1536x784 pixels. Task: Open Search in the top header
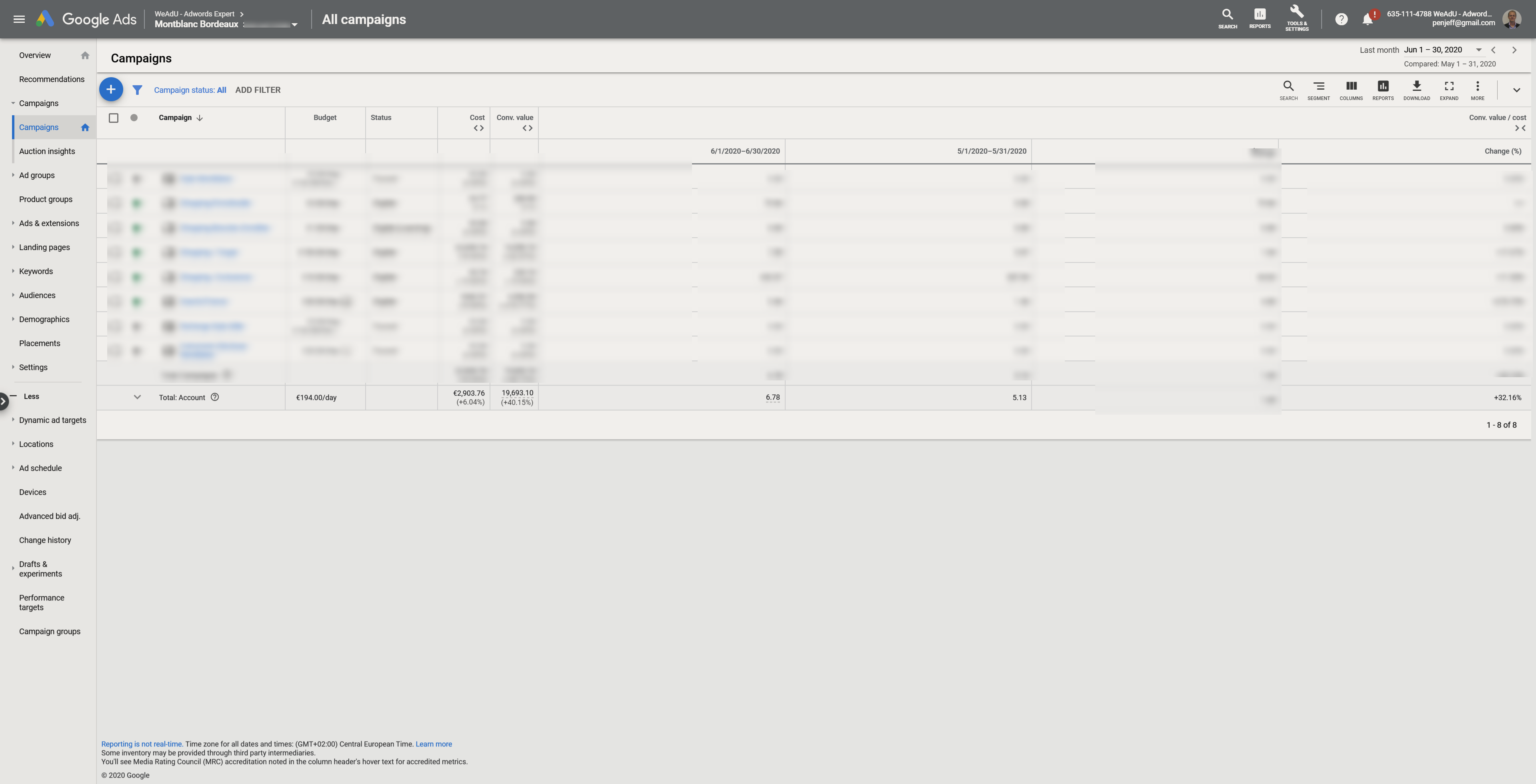click(x=1227, y=18)
